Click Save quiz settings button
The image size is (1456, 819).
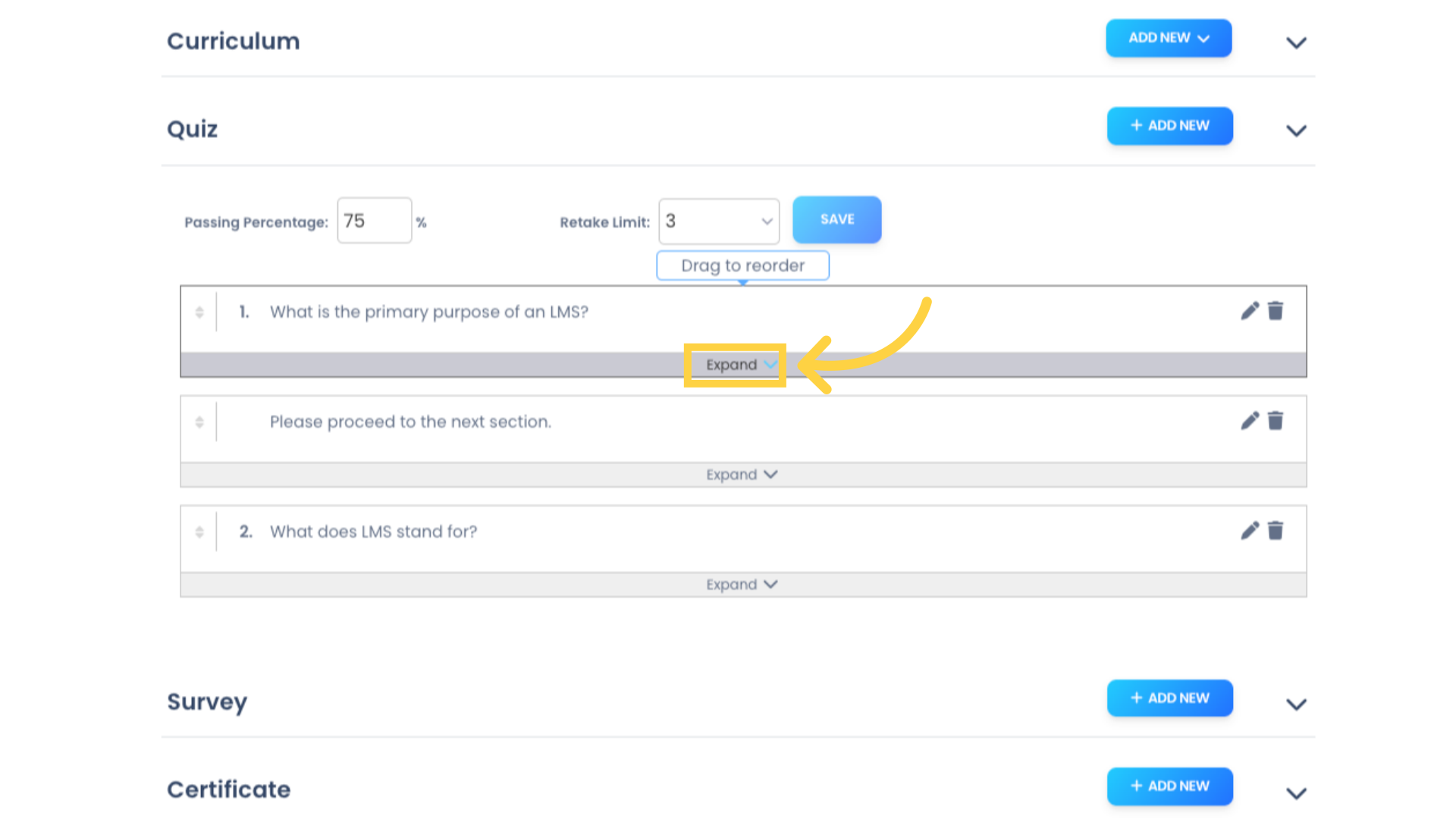coord(837,219)
